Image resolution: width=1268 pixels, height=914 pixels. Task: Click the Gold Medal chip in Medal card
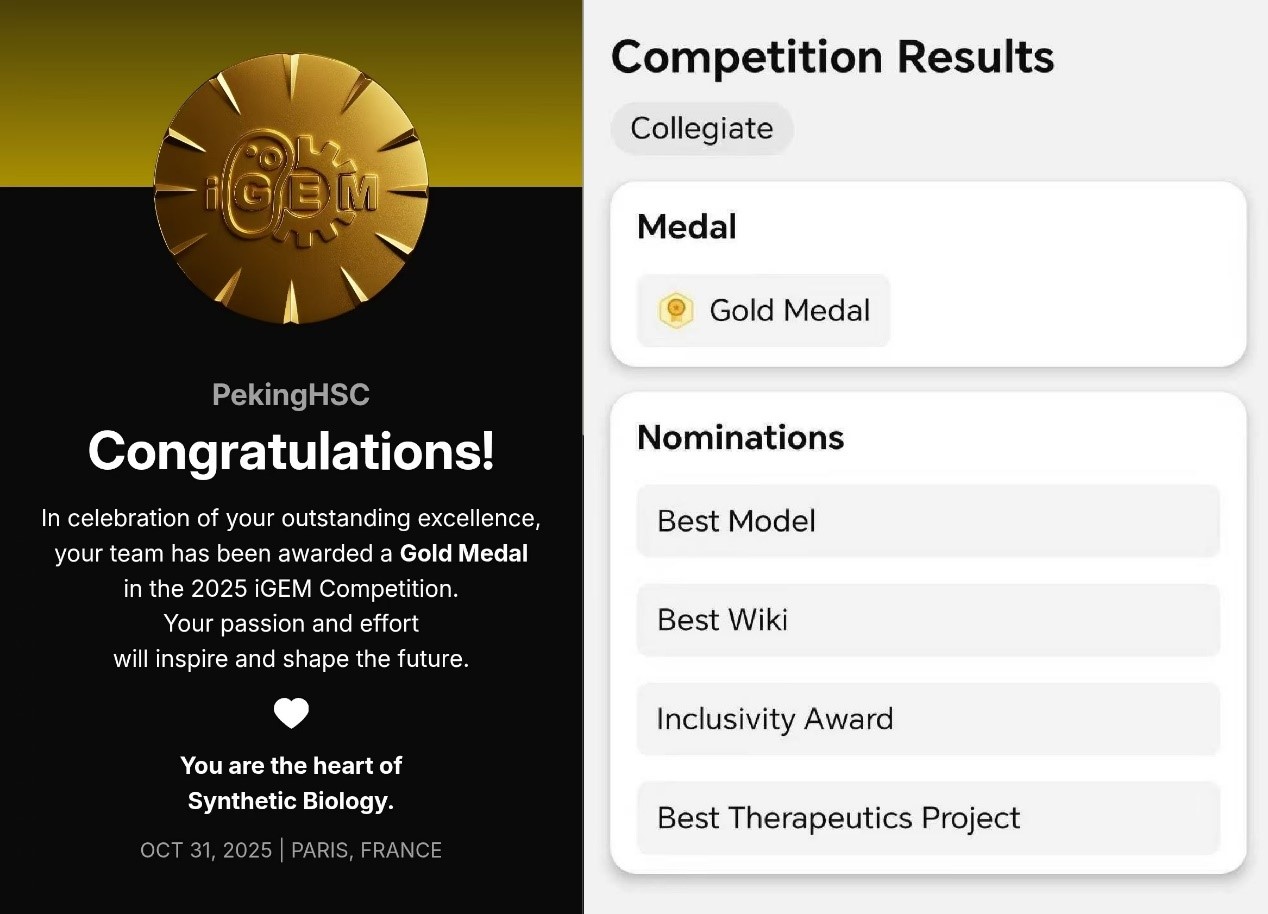tap(764, 310)
